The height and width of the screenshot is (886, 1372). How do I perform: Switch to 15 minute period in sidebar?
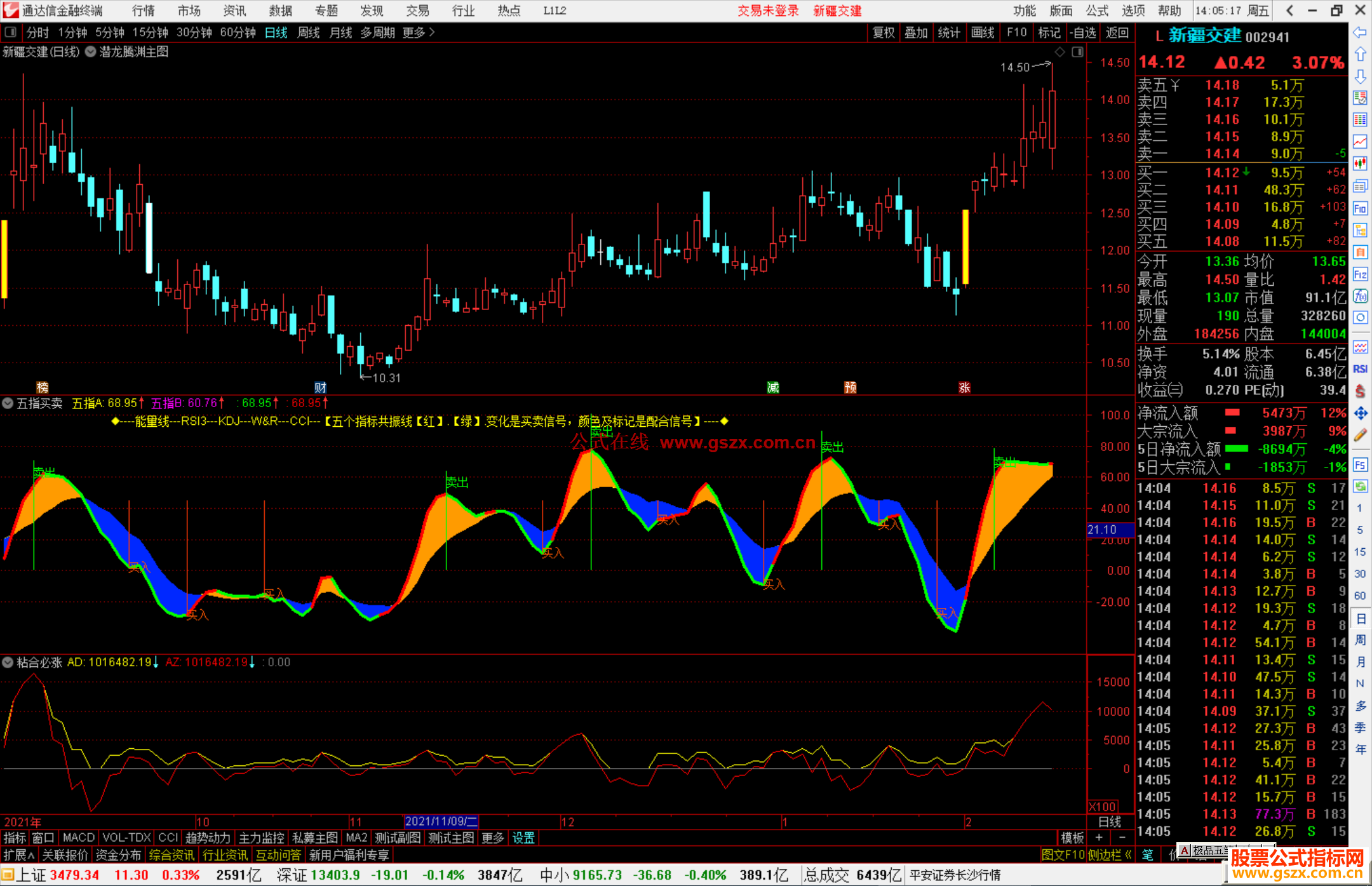coord(1360,552)
